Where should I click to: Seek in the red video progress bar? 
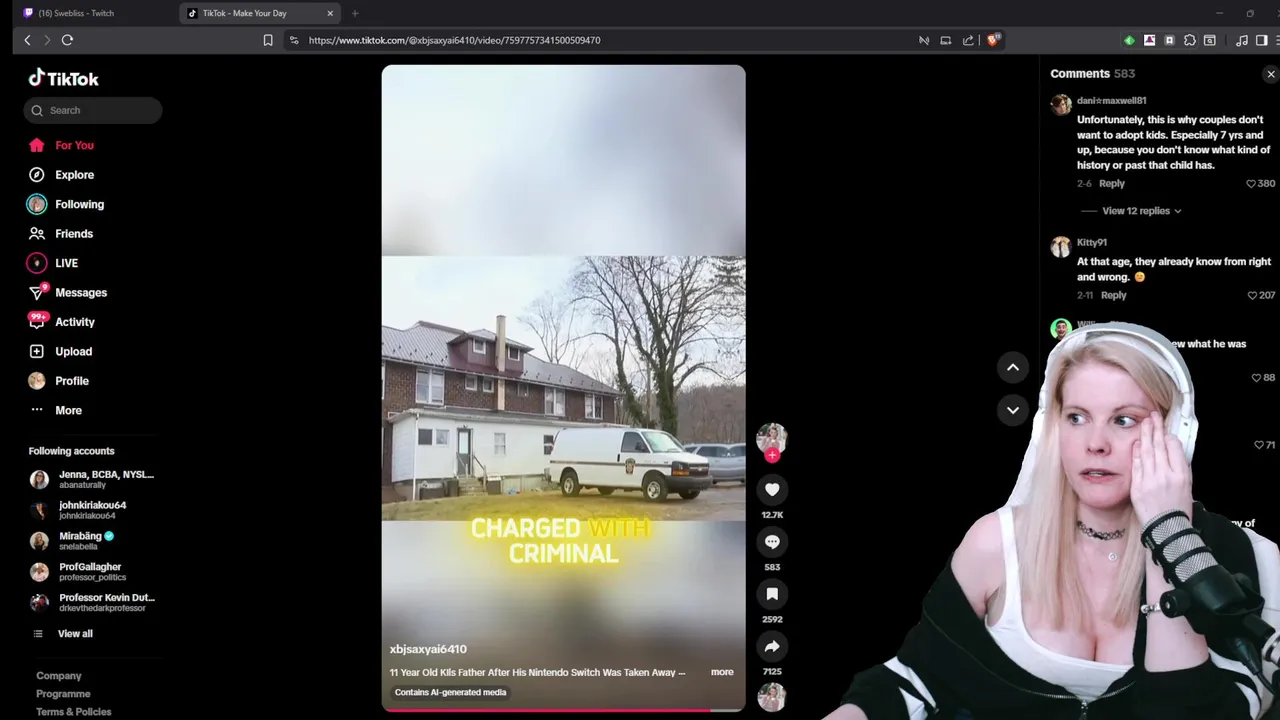[563, 710]
